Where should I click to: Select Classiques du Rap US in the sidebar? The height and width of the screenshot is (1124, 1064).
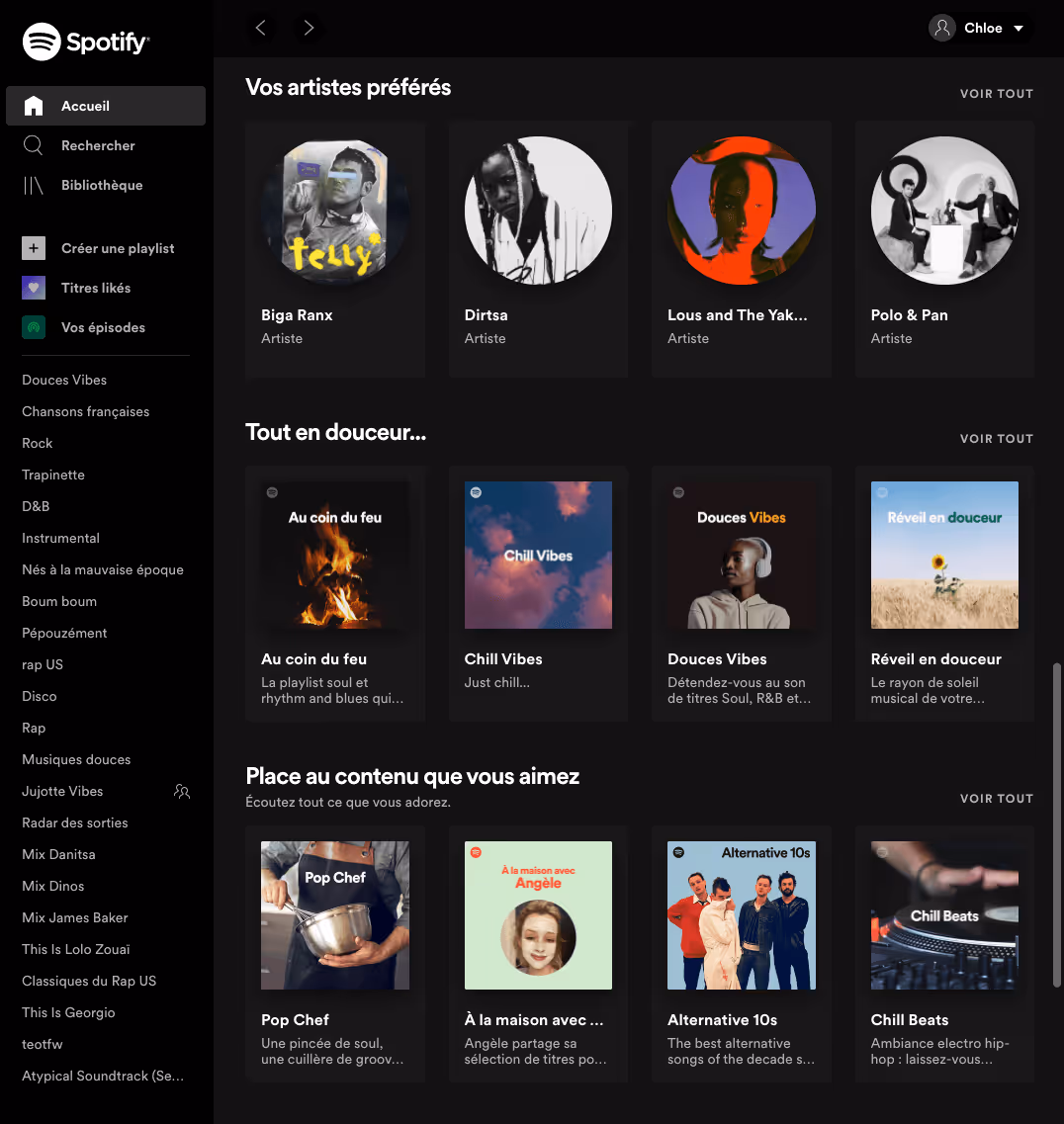89,981
